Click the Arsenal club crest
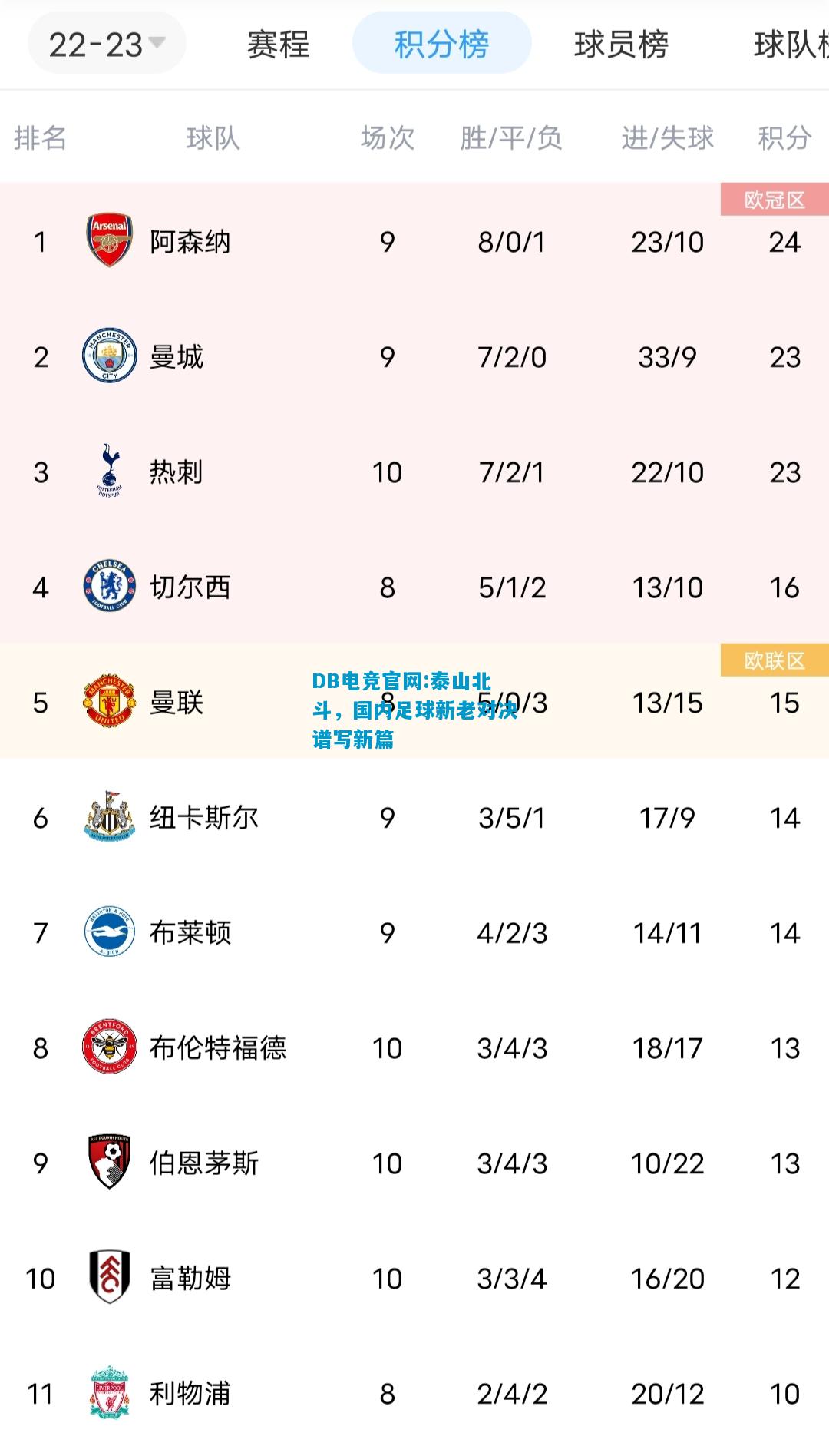This screenshot has height=1456, width=829. pos(109,241)
